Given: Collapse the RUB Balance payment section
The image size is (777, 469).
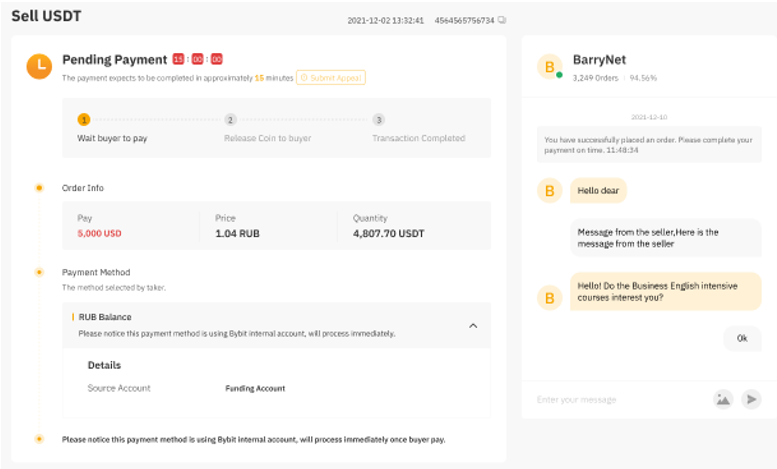Looking at the screenshot, I should tap(473, 325).
